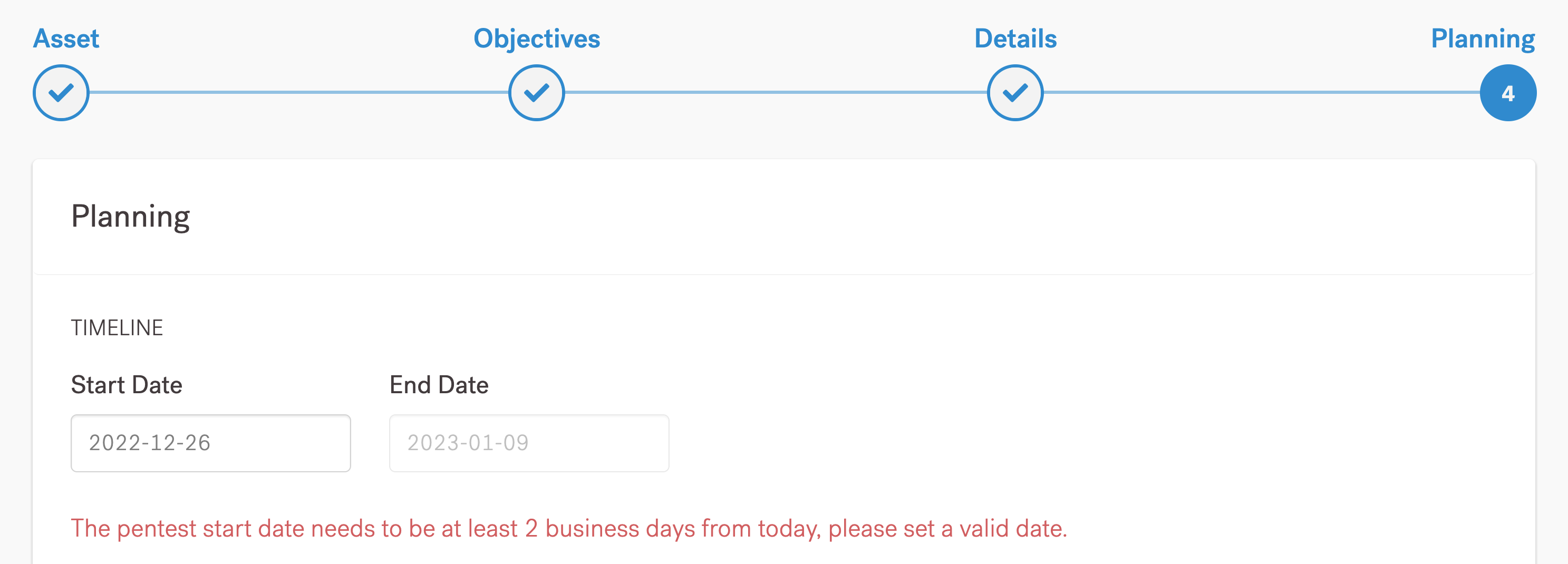Click the divider under the Planning heading
This screenshot has width=1568, height=564.
(783, 275)
